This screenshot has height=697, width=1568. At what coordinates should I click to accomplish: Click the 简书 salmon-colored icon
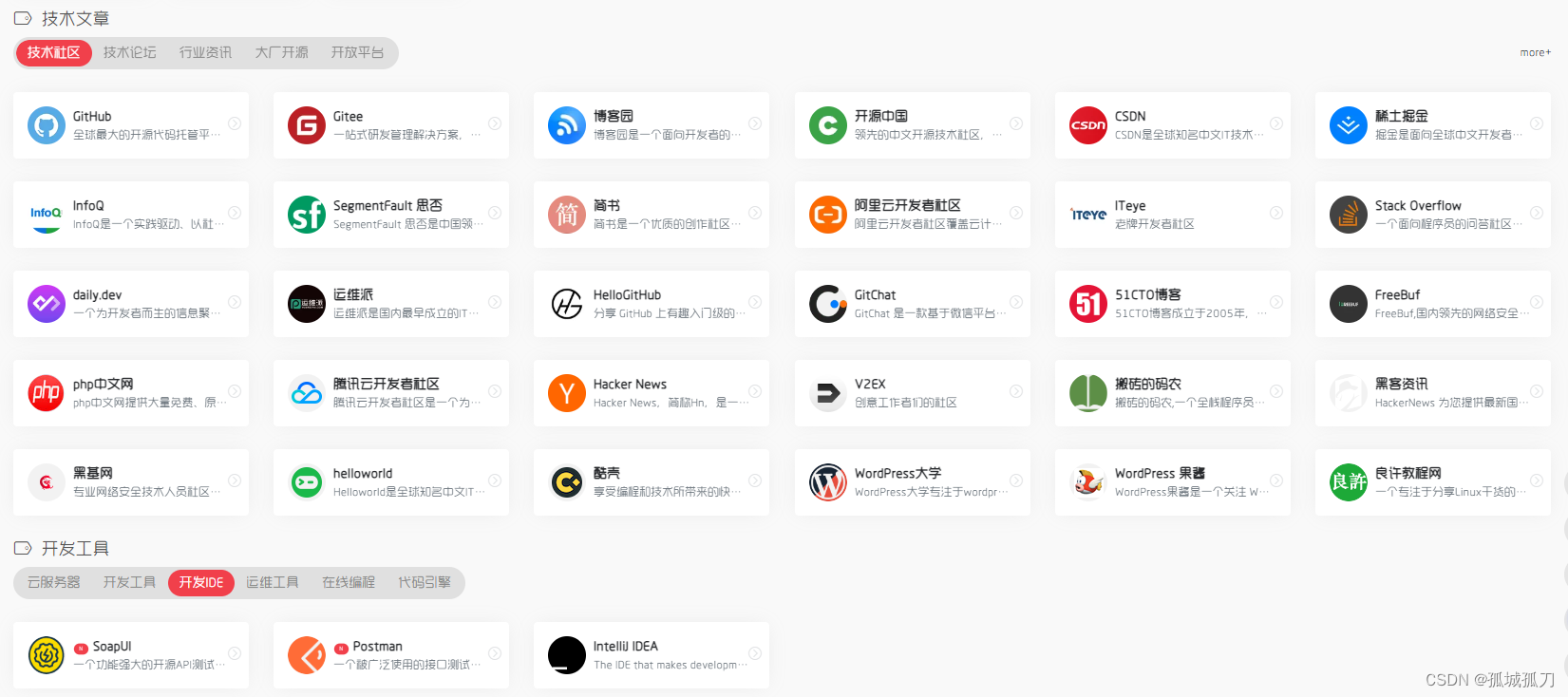pyautogui.click(x=566, y=215)
